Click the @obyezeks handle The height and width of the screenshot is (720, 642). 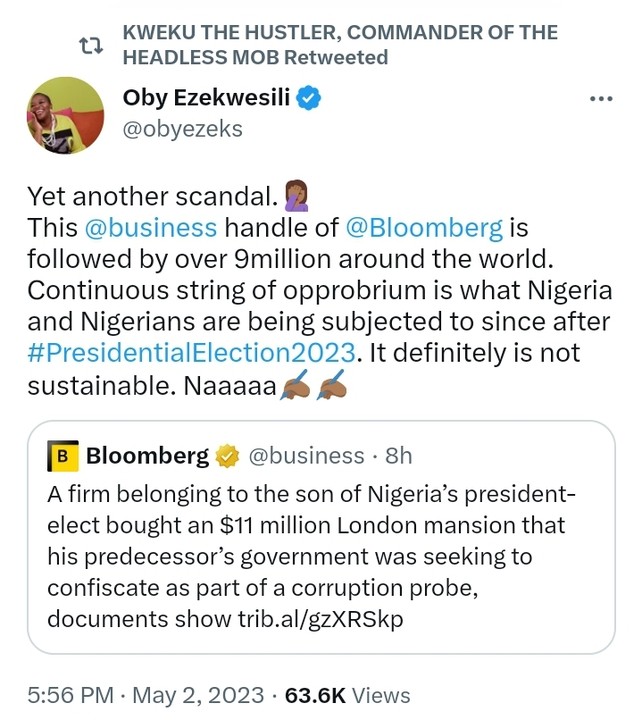(x=182, y=129)
